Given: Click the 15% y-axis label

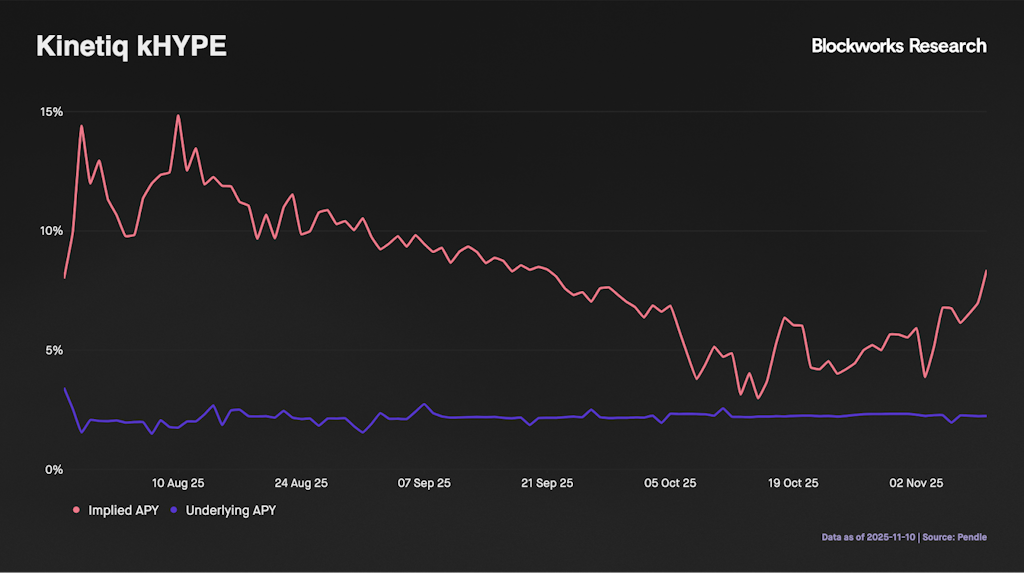Looking at the screenshot, I should click(51, 112).
